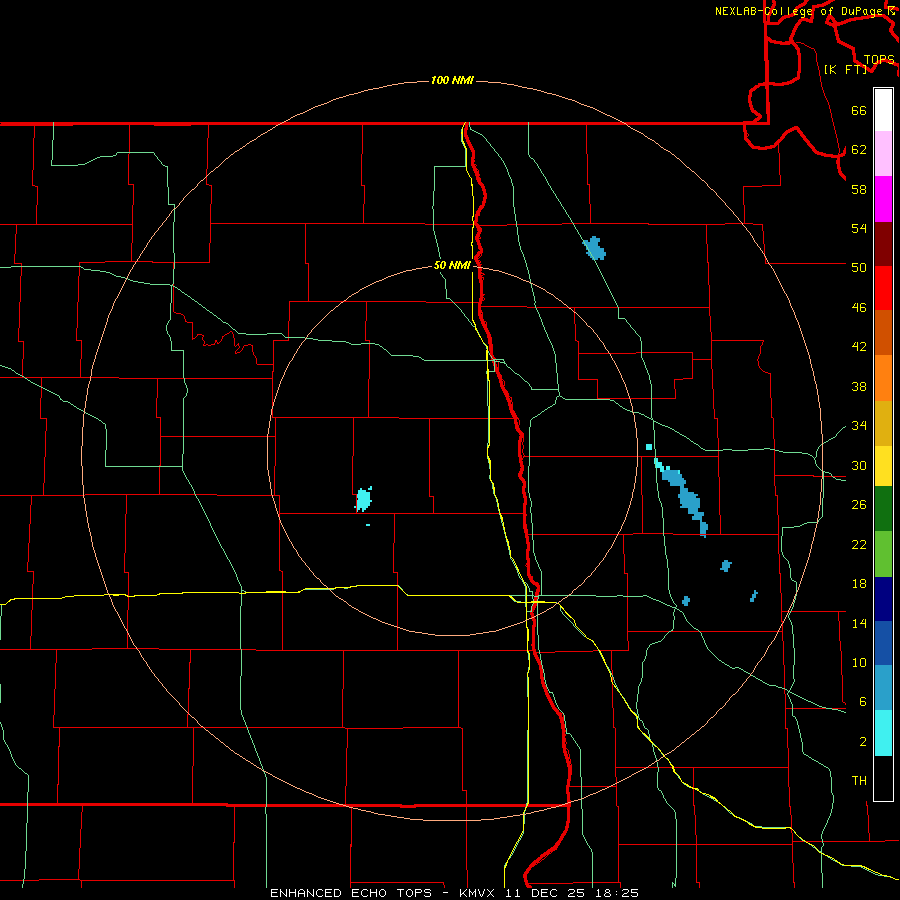Click the '100 NMI' range ring label
Image resolution: width=900 pixels, height=900 pixels.
452,80
